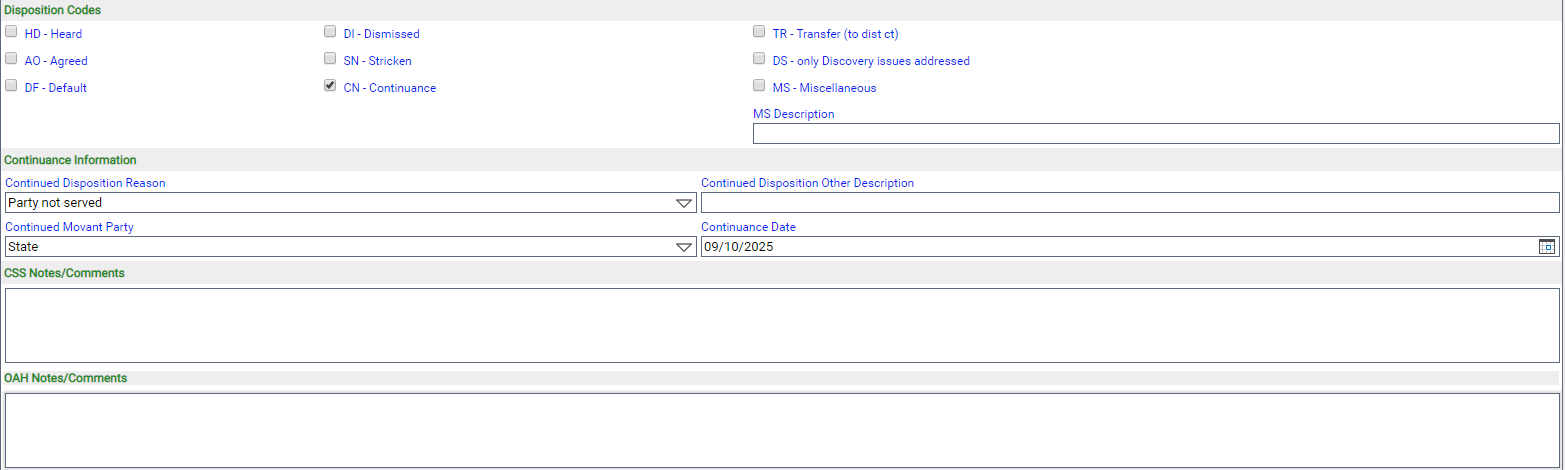
Task: Check the TR - Transfer checkbox
Action: pos(759,32)
